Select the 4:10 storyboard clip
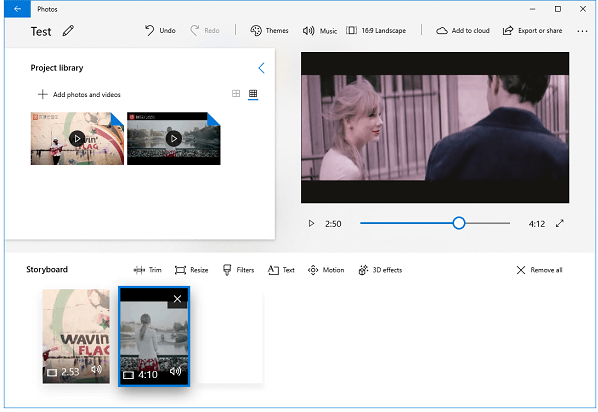This screenshot has height=412, width=598. pyautogui.click(x=154, y=336)
